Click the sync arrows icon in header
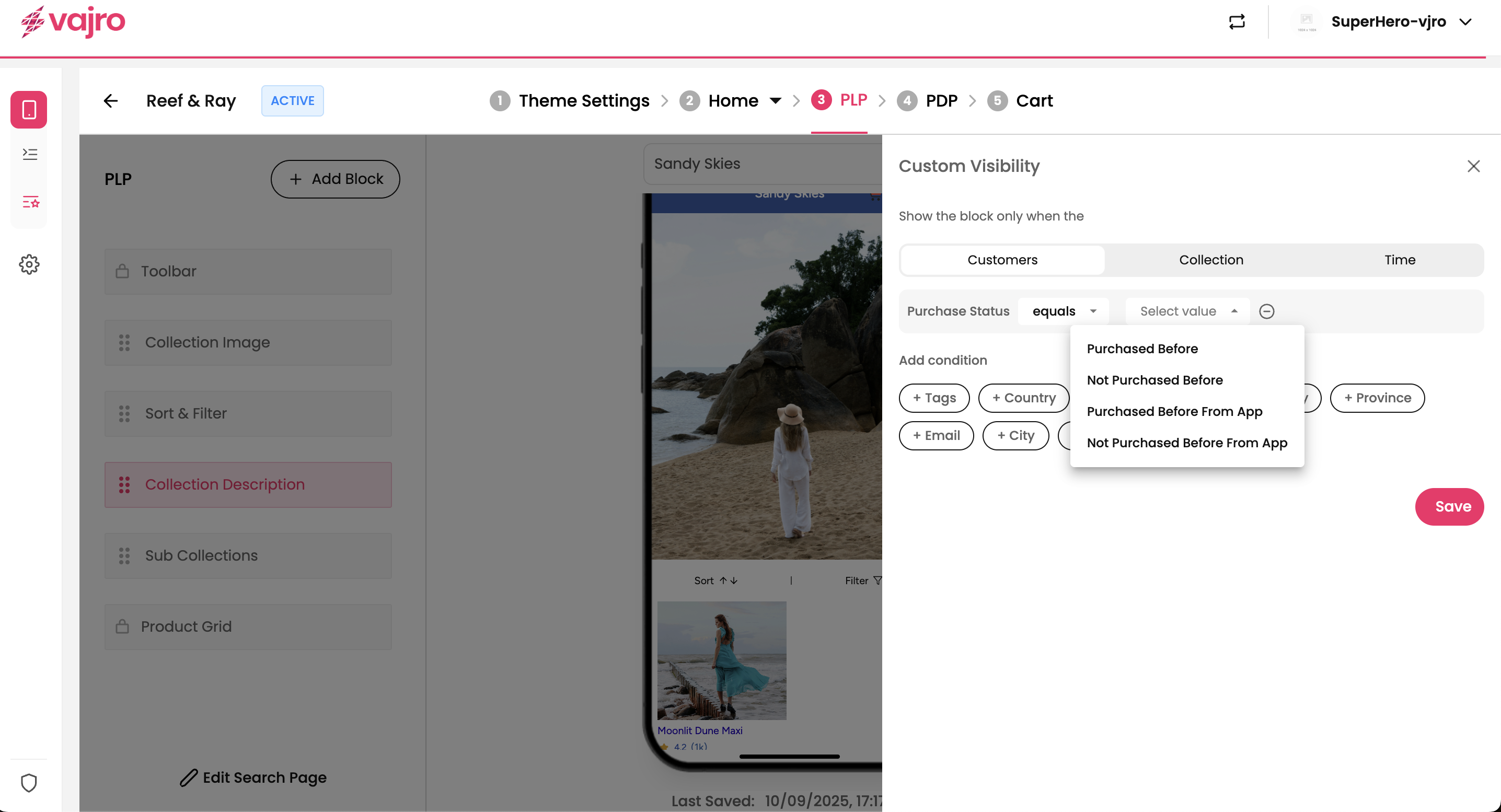Viewport: 1501px width, 812px height. pyautogui.click(x=1237, y=21)
